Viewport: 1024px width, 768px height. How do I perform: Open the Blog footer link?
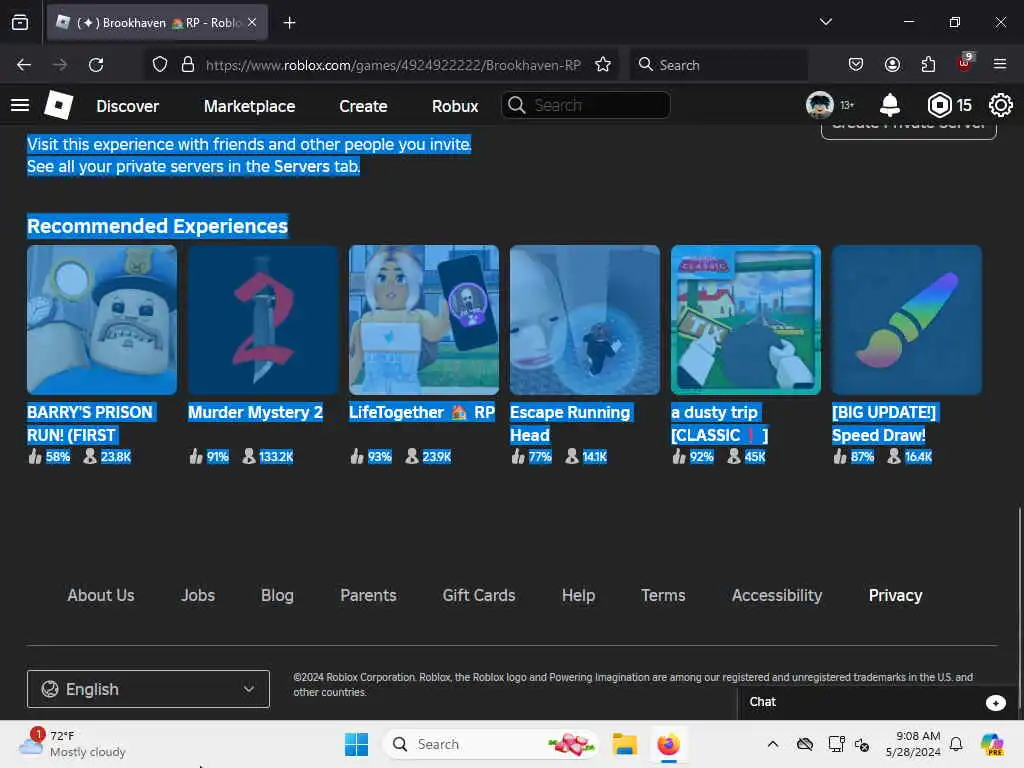pos(277,596)
